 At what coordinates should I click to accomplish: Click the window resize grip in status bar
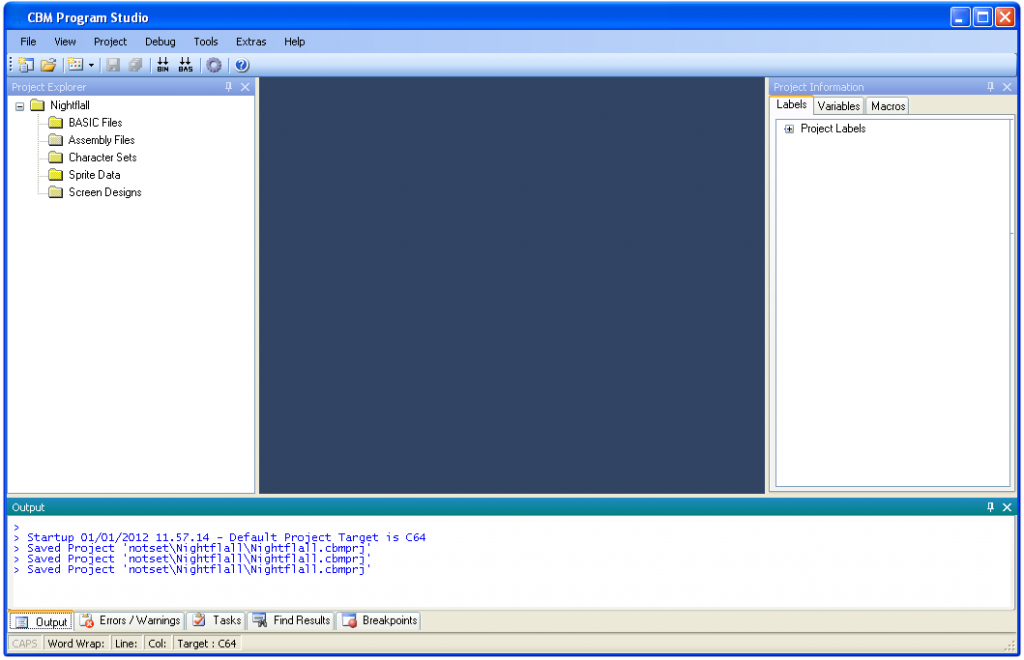pyautogui.click(x=1010, y=646)
